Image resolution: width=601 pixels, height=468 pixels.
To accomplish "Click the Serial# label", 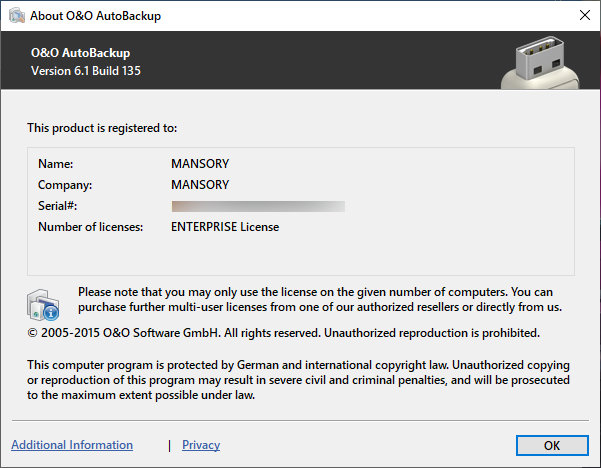I will (58, 206).
